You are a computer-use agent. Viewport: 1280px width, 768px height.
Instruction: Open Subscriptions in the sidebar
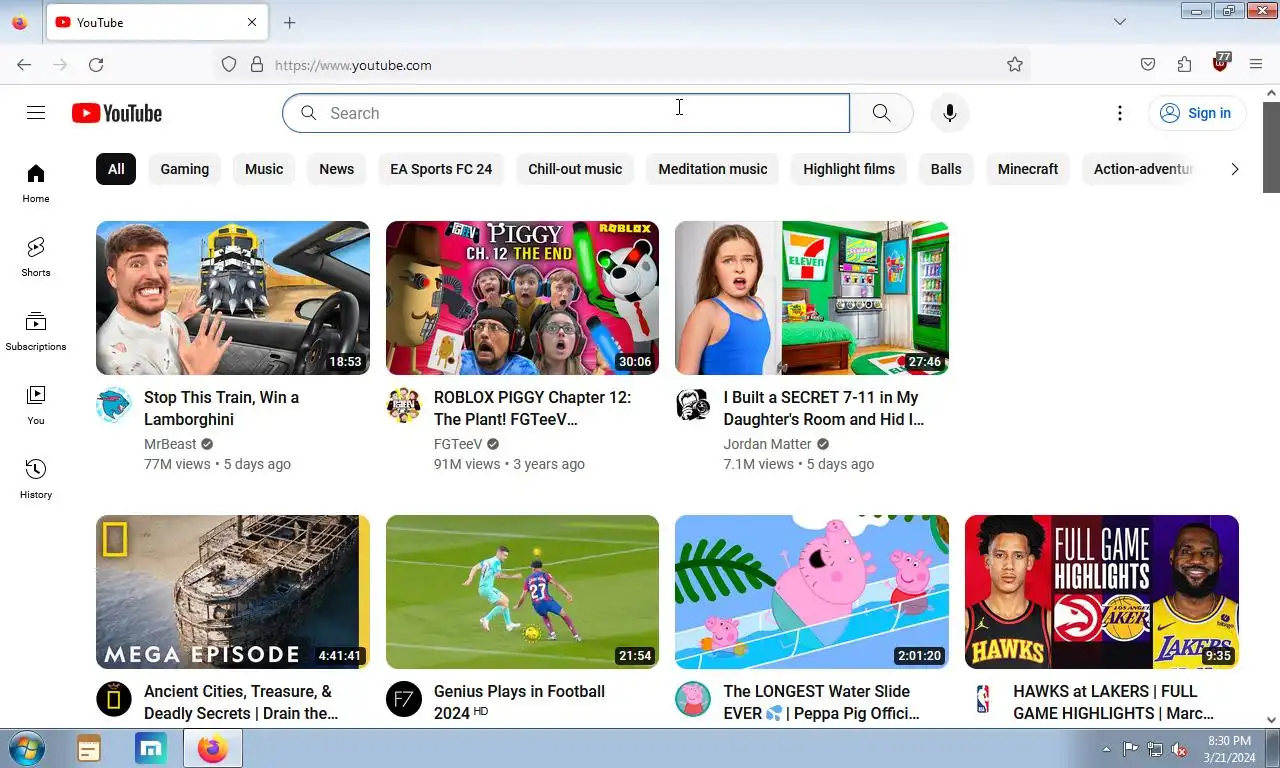point(36,331)
